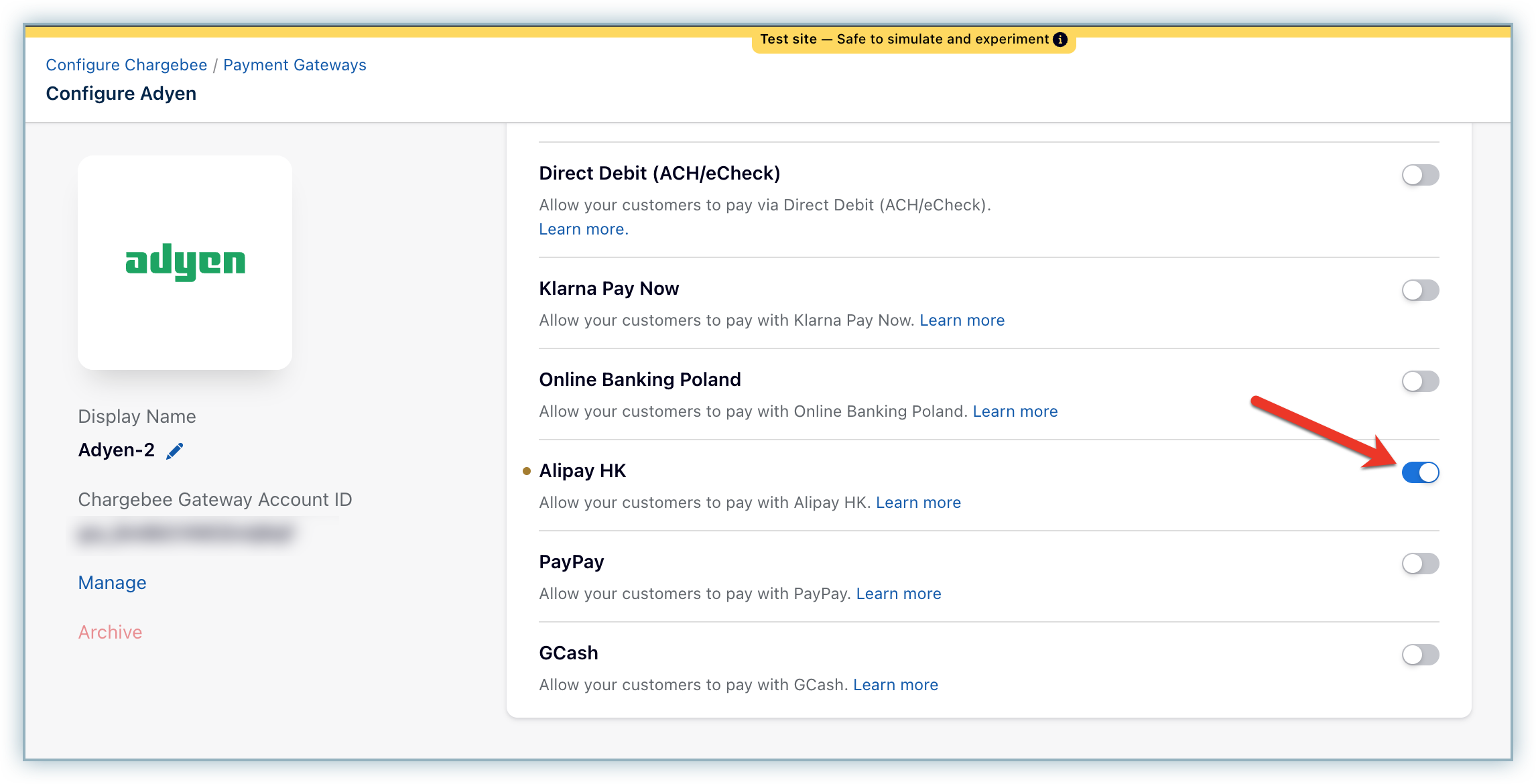Screen dimensions: 1536x784
Task: Click the Klarna Pay Now heading
Action: [609, 289]
